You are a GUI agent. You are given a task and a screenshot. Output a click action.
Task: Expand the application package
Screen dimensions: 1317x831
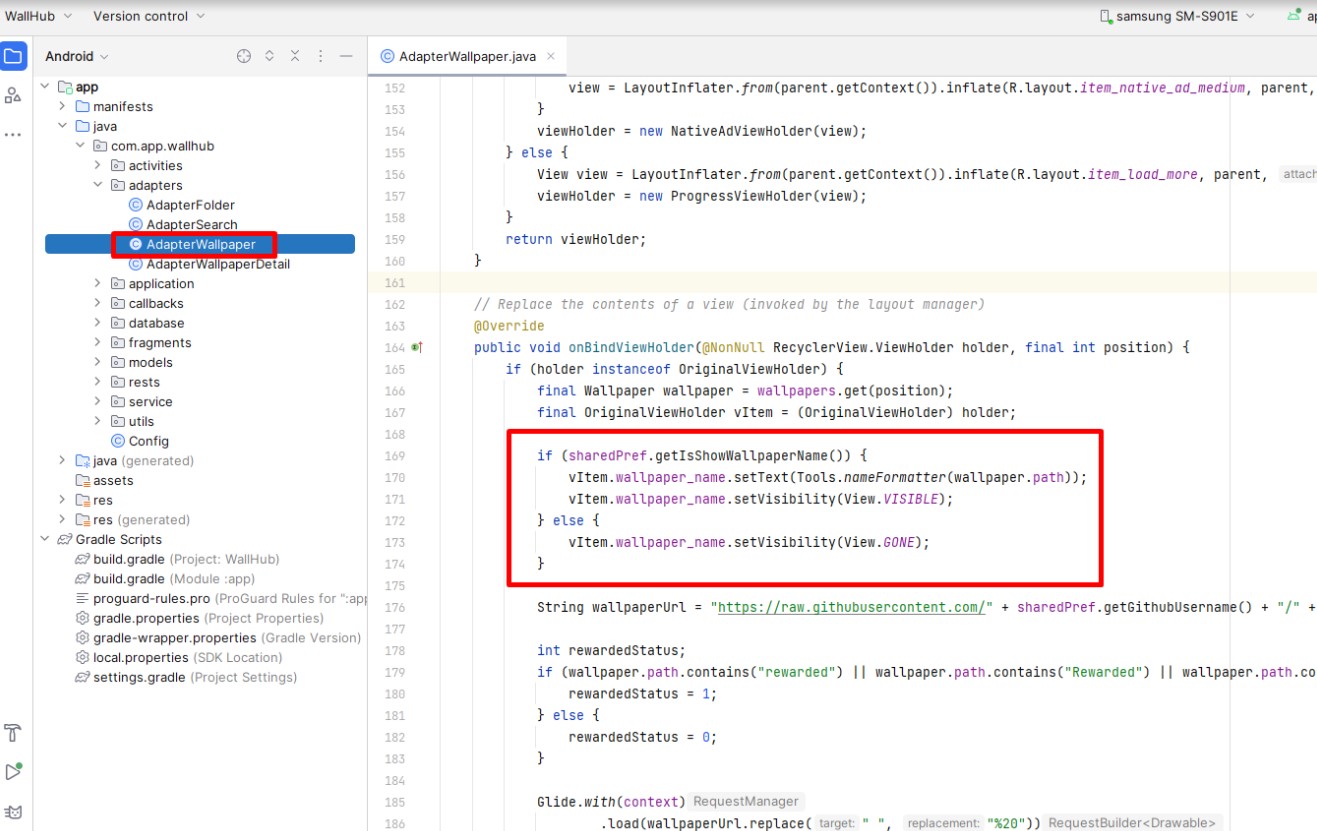coord(98,284)
